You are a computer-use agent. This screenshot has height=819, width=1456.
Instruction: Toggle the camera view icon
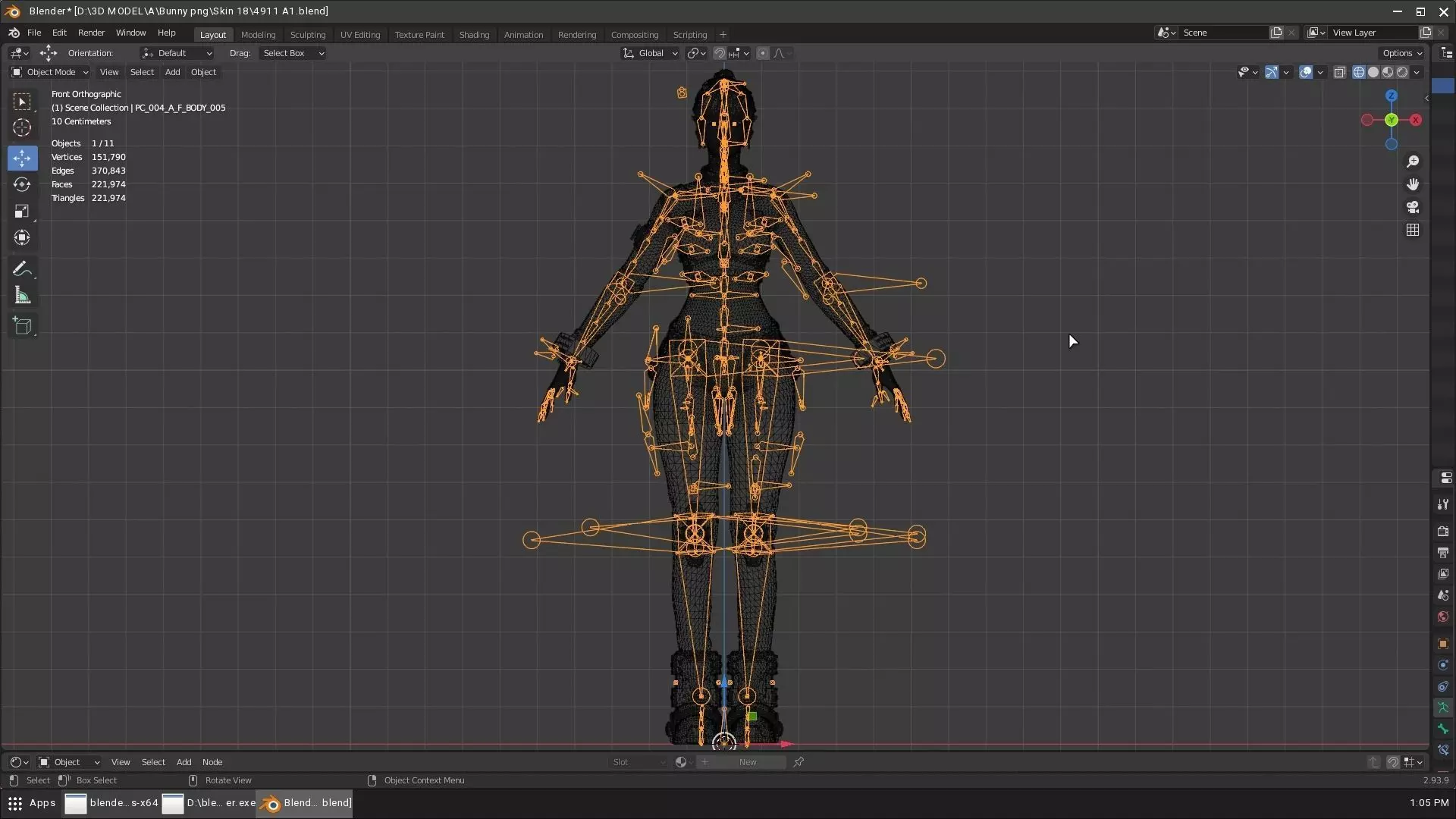1413,207
